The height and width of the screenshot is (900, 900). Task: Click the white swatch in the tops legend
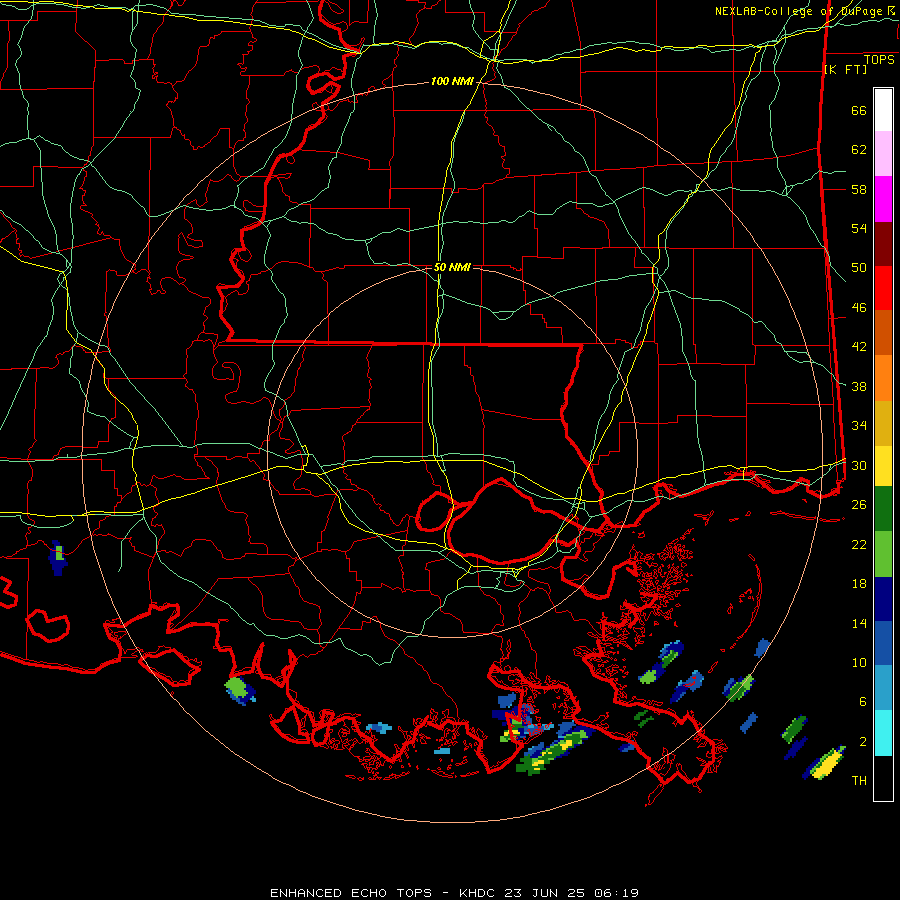coord(883,110)
